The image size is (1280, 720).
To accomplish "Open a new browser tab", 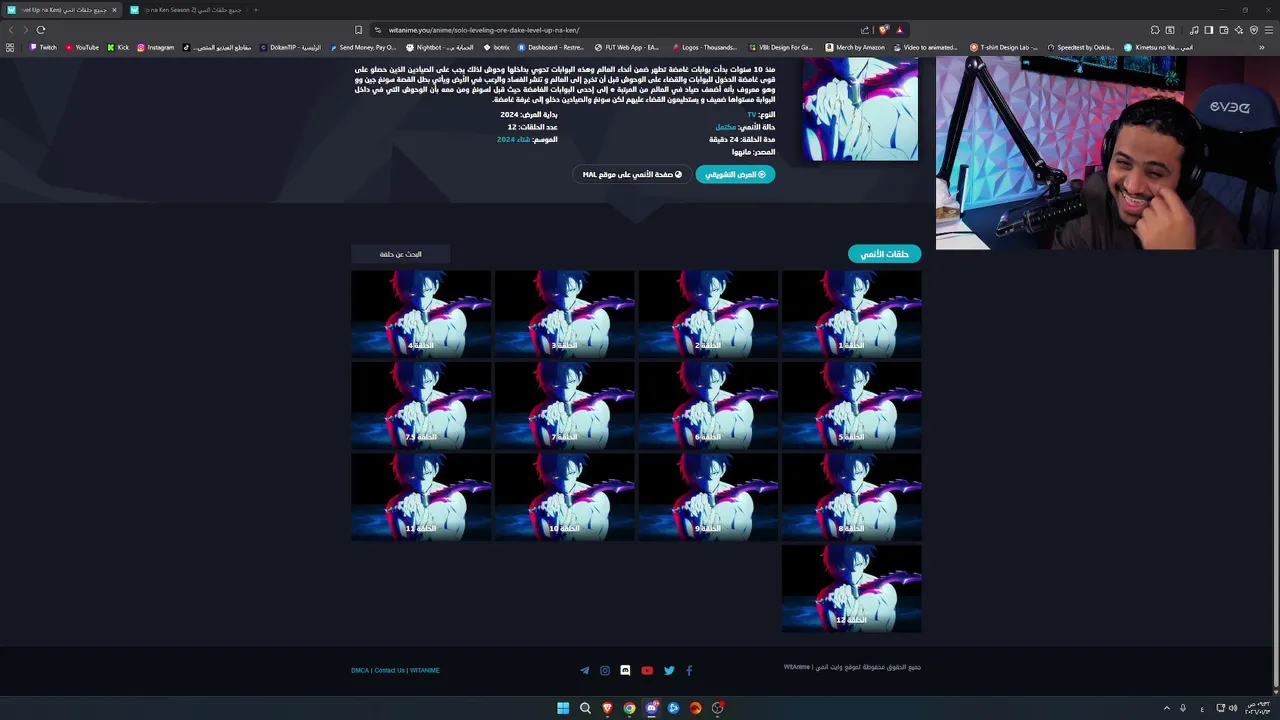I will tap(255, 10).
